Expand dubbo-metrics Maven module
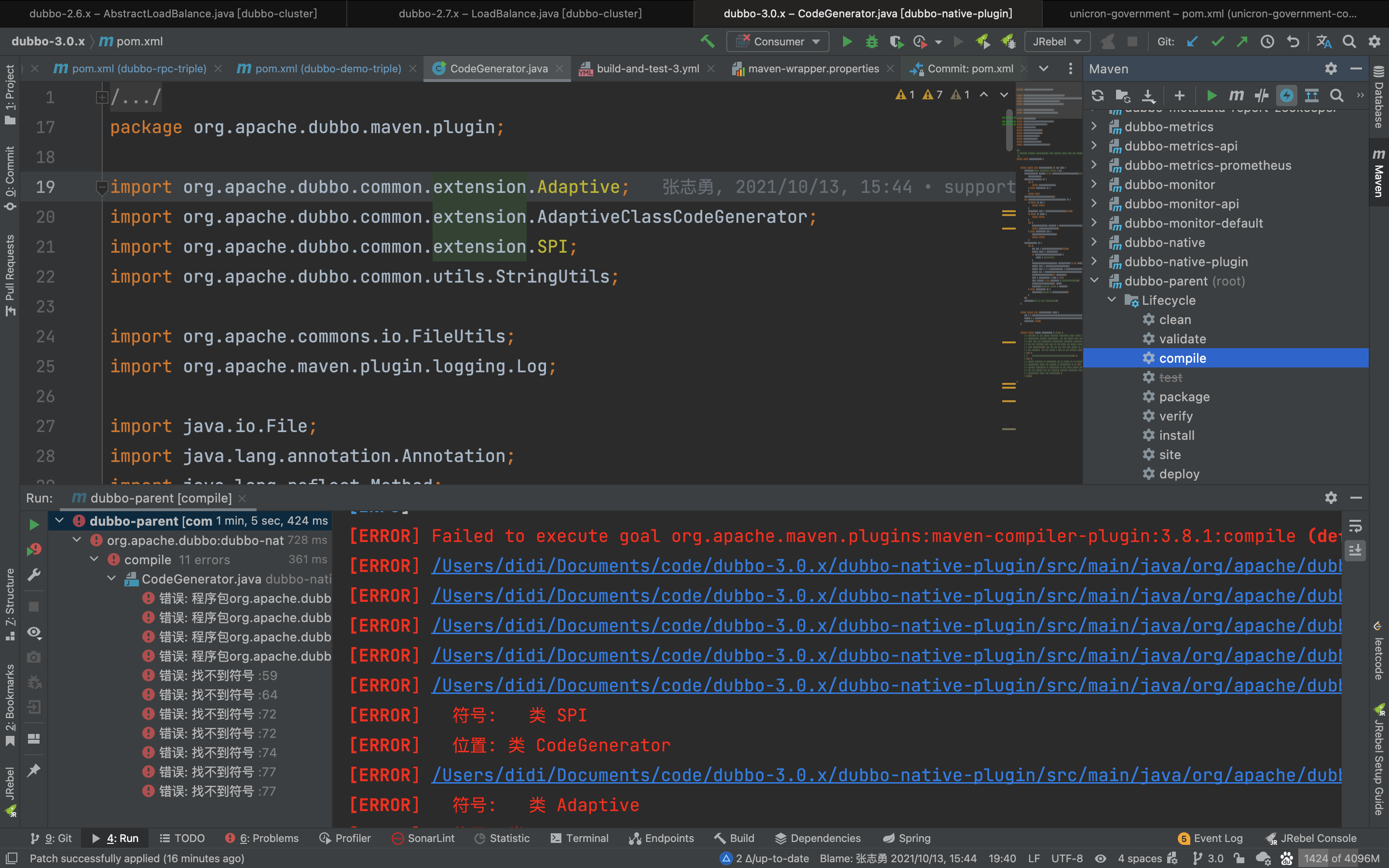Image resolution: width=1389 pixels, height=868 pixels. [1094, 126]
